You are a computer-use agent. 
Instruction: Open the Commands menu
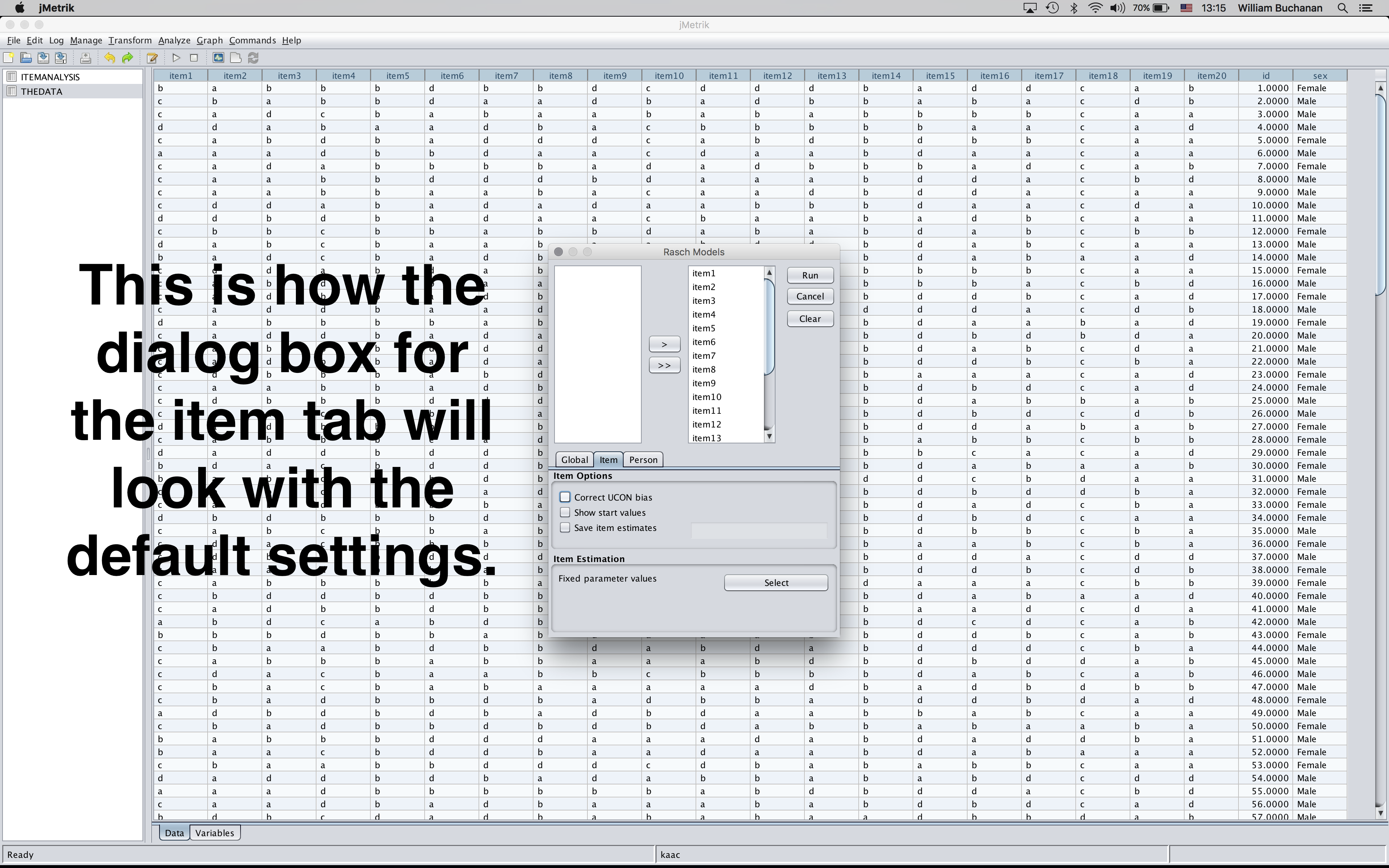click(252, 40)
